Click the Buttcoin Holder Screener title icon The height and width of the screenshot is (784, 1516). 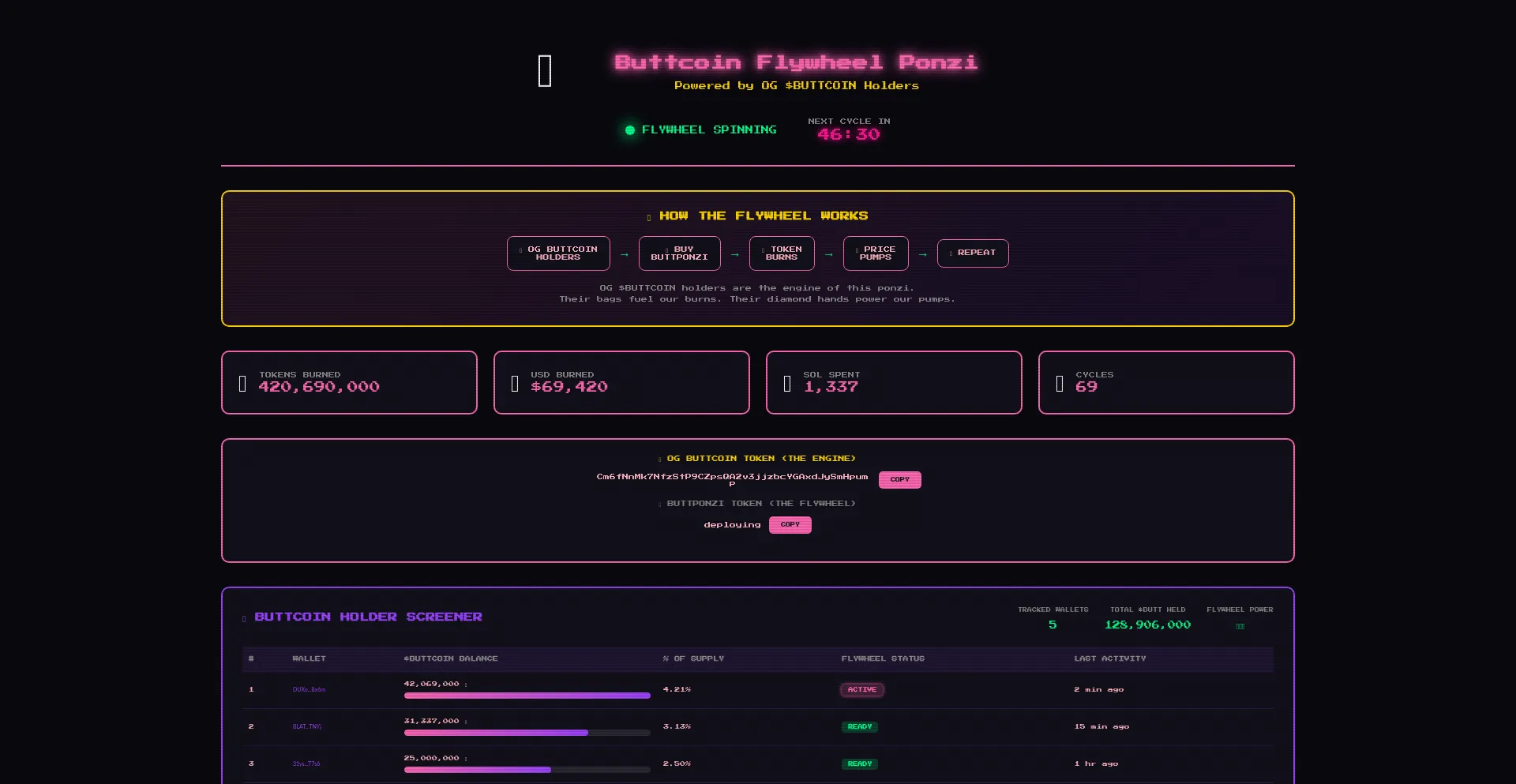point(243,620)
